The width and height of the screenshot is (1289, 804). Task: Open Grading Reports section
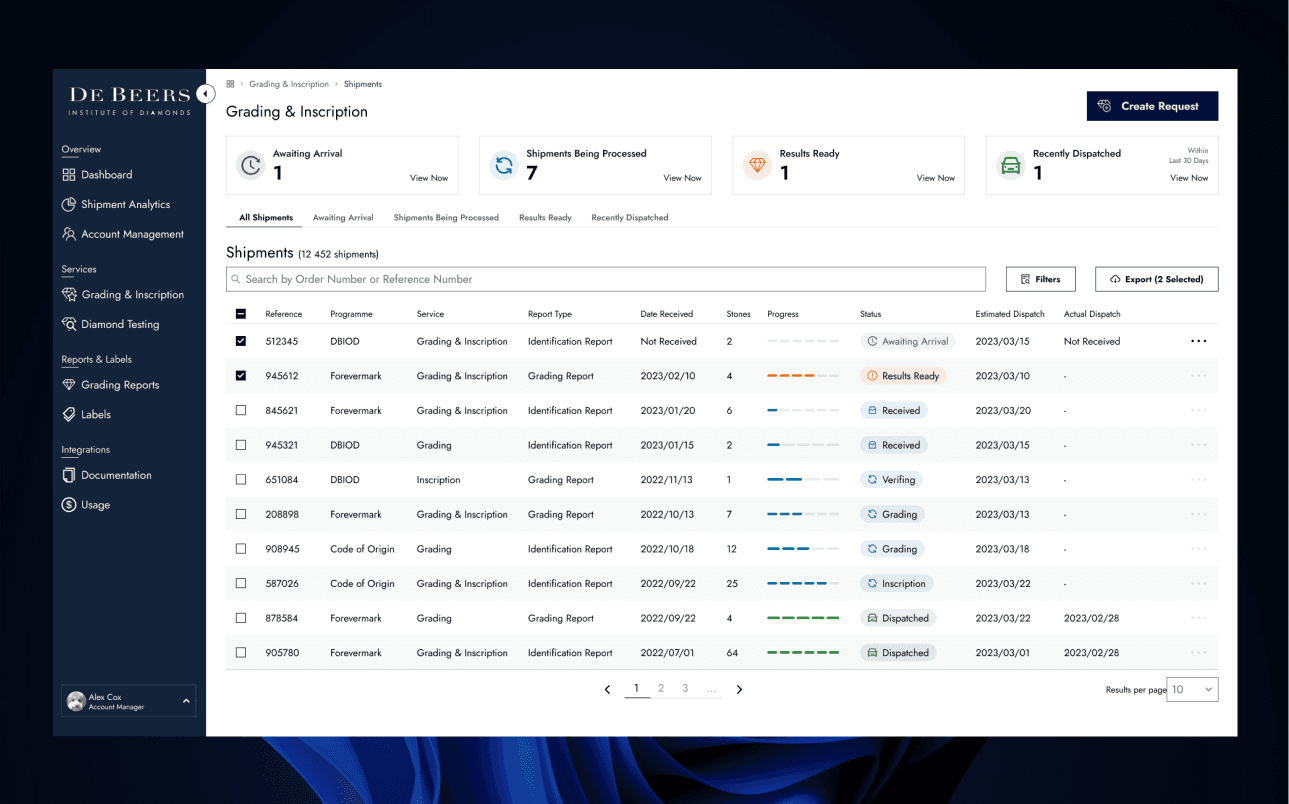[x=110, y=385]
